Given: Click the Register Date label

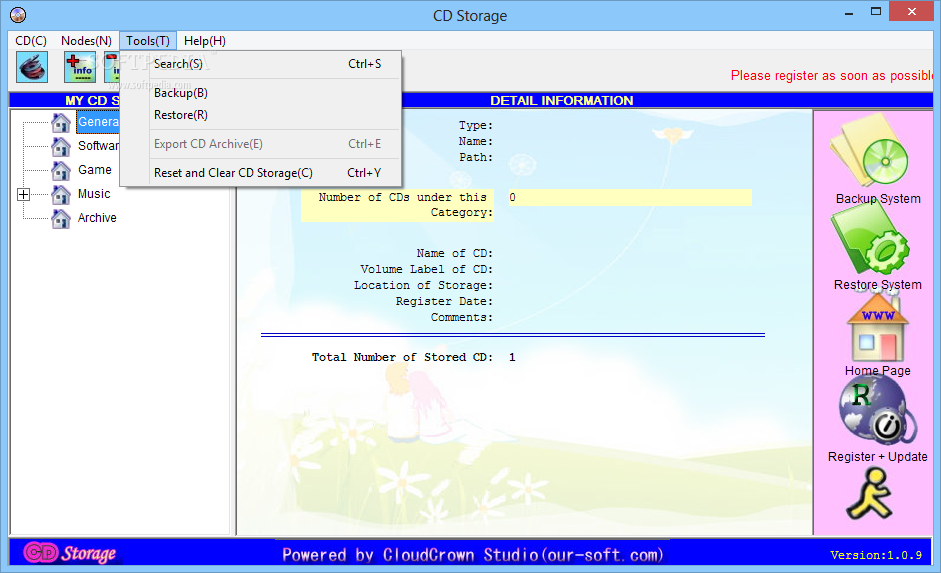Looking at the screenshot, I should click(x=444, y=301).
